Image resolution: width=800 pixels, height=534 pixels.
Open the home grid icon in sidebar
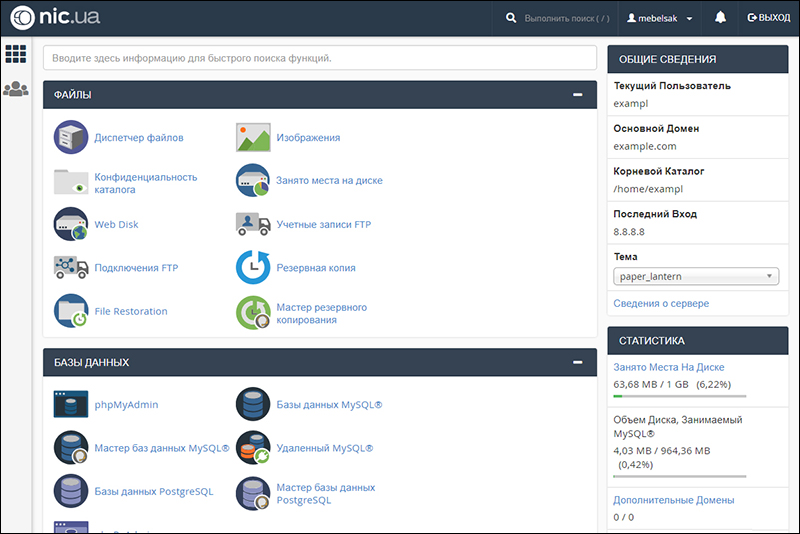tap(15, 54)
